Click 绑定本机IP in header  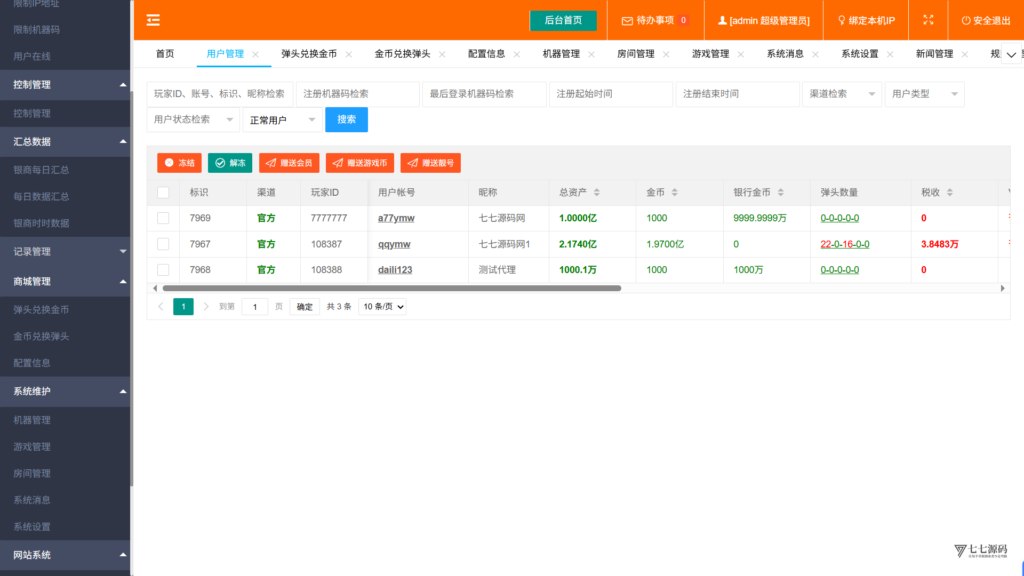point(866,20)
